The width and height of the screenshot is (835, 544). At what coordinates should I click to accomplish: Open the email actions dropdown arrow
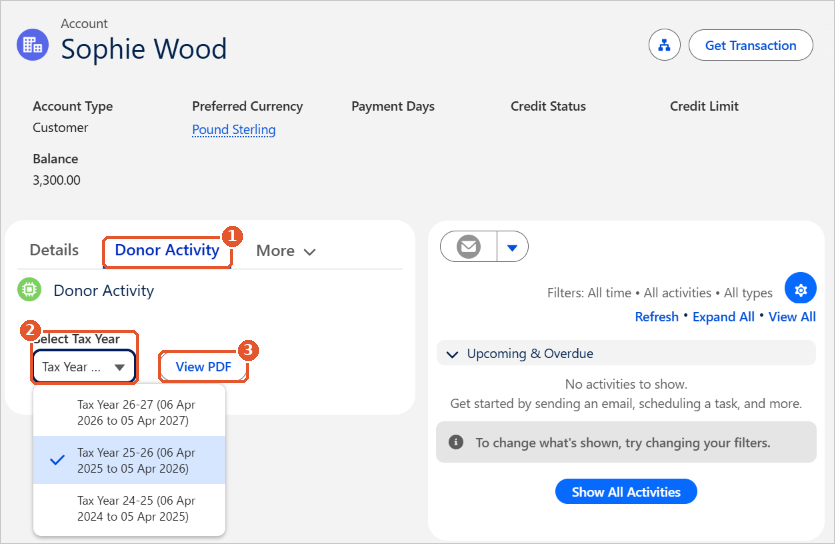pos(512,246)
